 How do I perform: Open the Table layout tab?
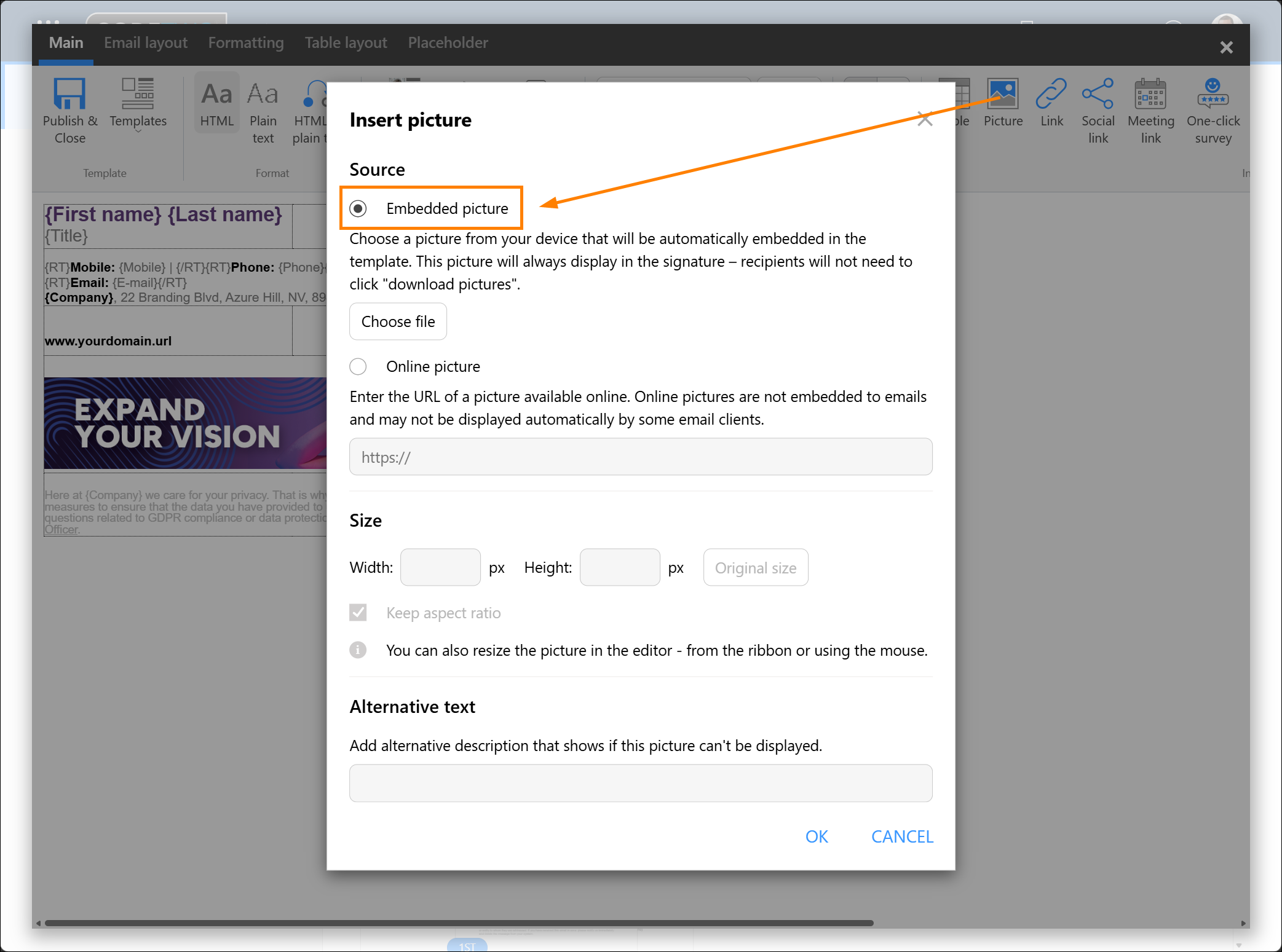346,42
